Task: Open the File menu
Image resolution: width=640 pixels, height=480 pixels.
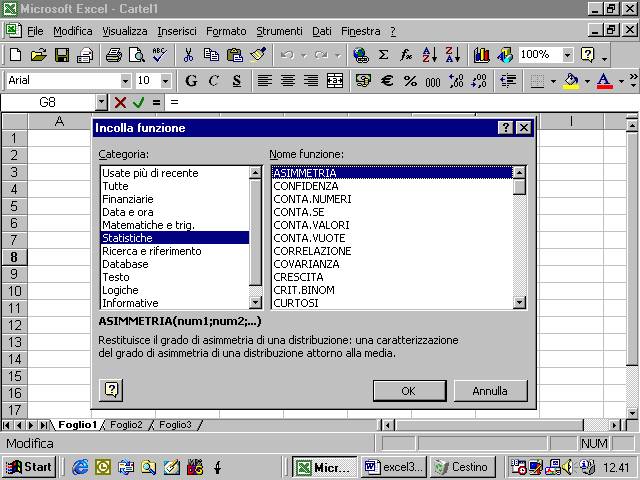Action: [35, 31]
